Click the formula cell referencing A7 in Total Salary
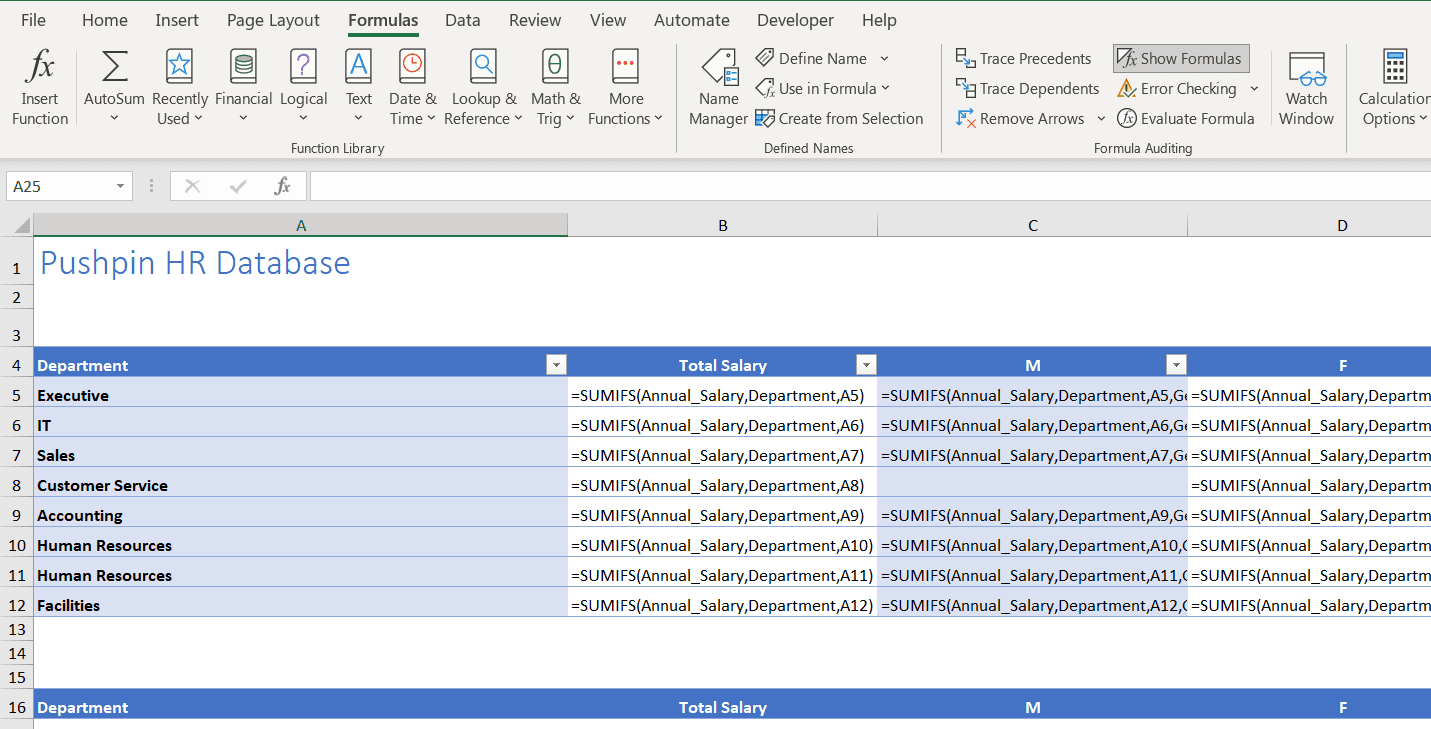The image size is (1431, 729). pos(722,455)
